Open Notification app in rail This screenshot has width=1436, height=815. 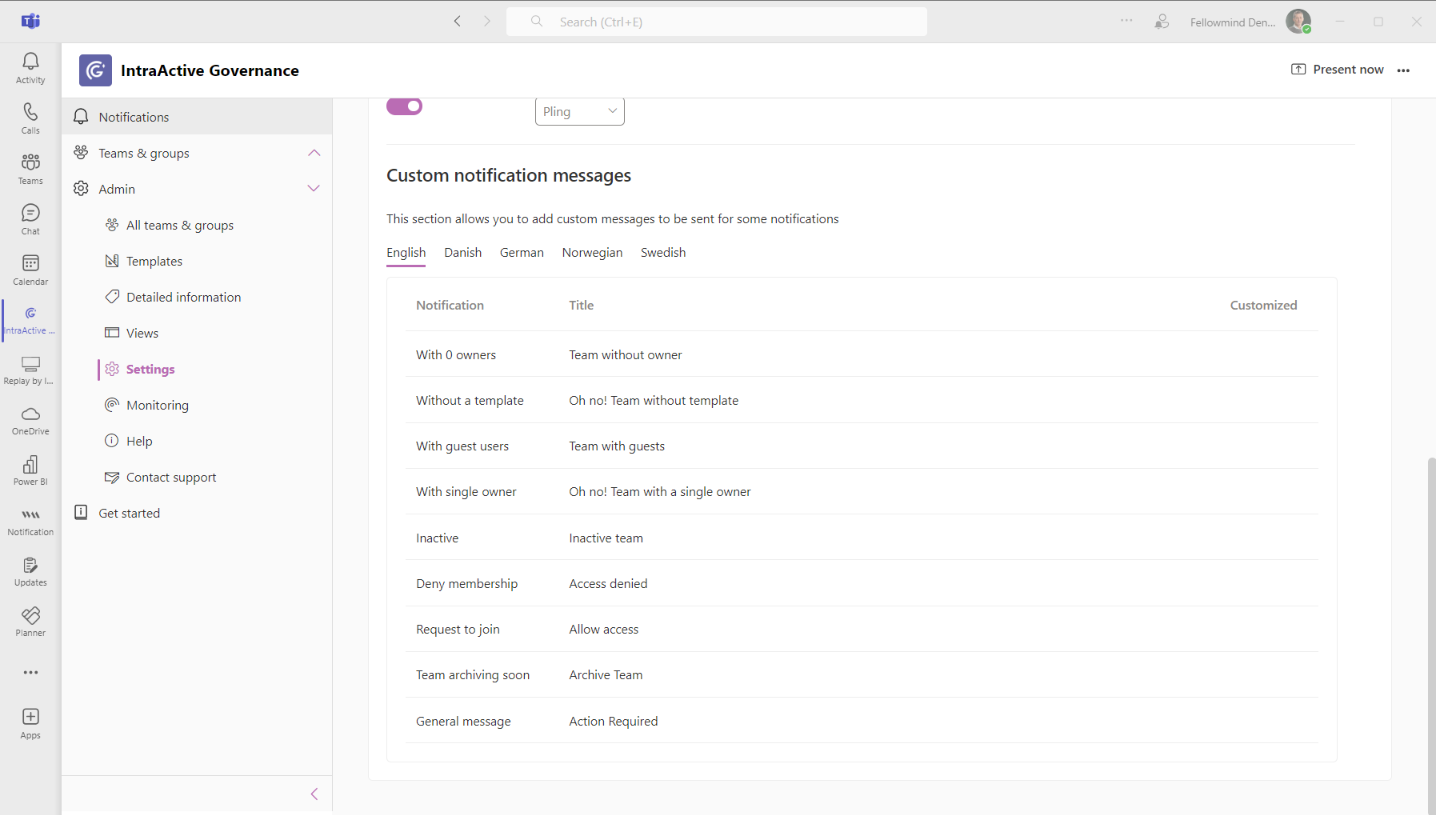30,521
